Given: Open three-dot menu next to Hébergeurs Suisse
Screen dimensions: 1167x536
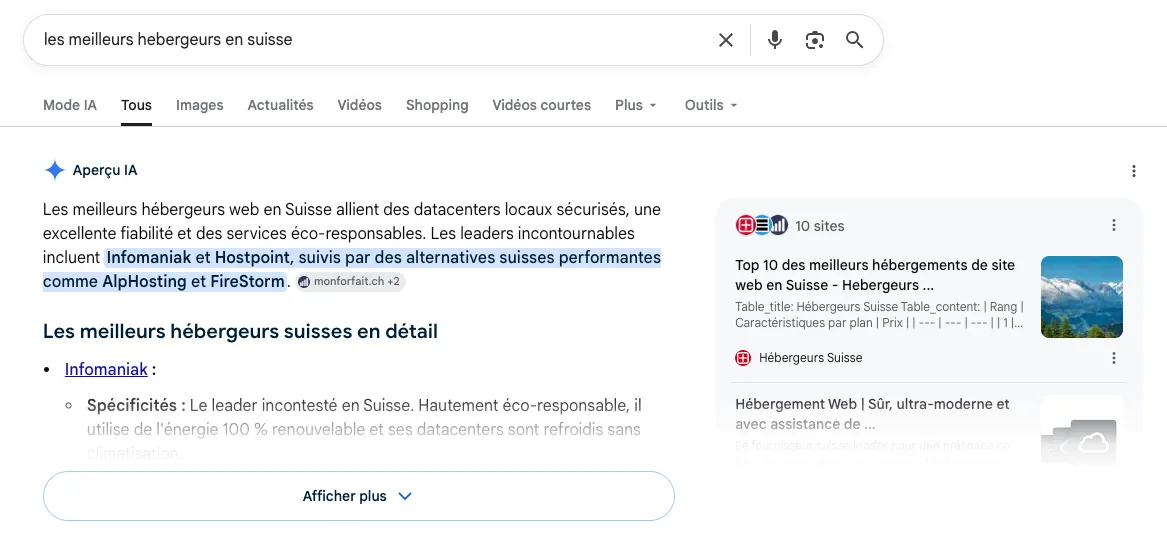Looking at the screenshot, I should tap(1113, 358).
